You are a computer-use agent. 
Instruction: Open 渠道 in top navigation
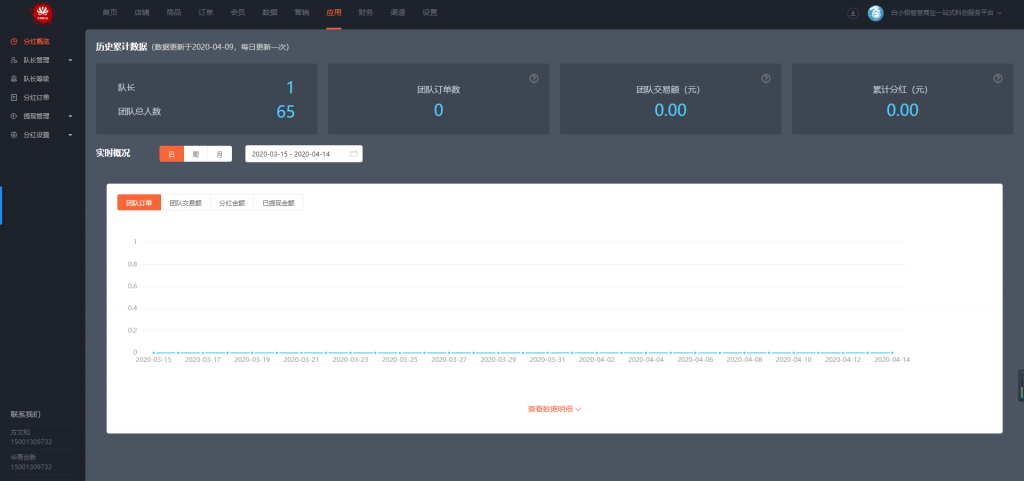tap(398, 12)
